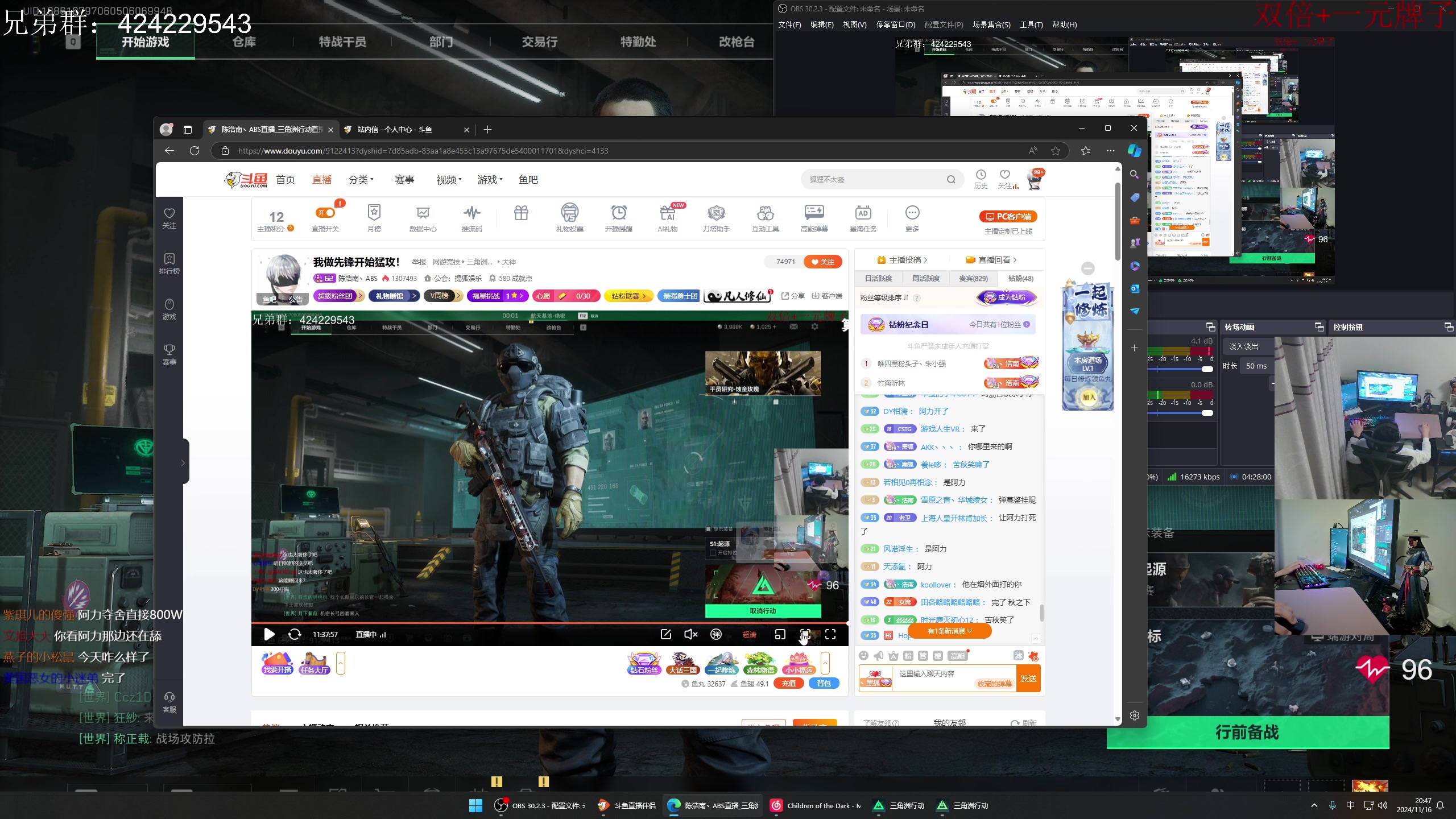The height and width of the screenshot is (819, 1456).
Task: Open 排行榜 in left sidebar
Action: click(169, 263)
